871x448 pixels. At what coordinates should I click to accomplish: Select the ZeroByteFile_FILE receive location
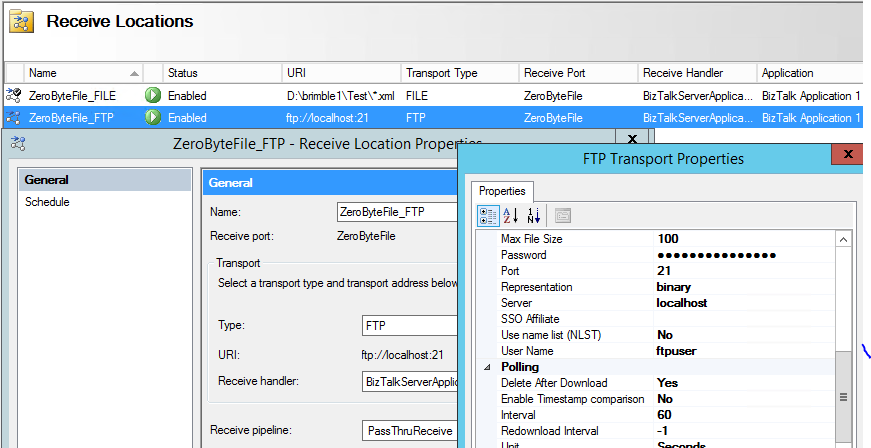click(72, 96)
